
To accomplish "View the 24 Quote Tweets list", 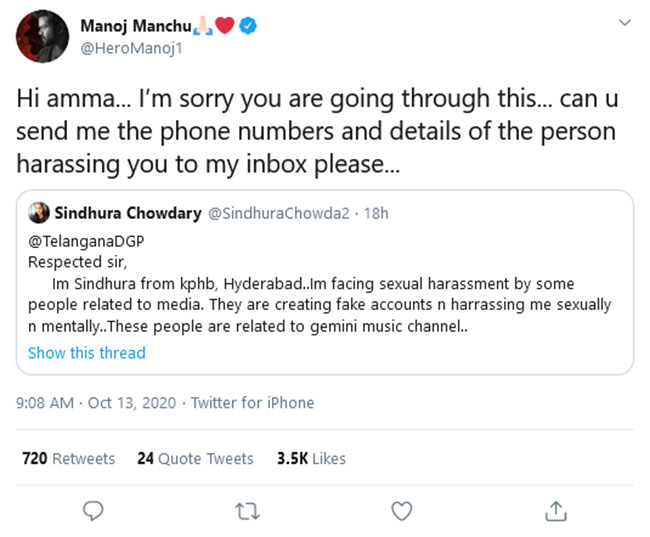I will [195, 458].
